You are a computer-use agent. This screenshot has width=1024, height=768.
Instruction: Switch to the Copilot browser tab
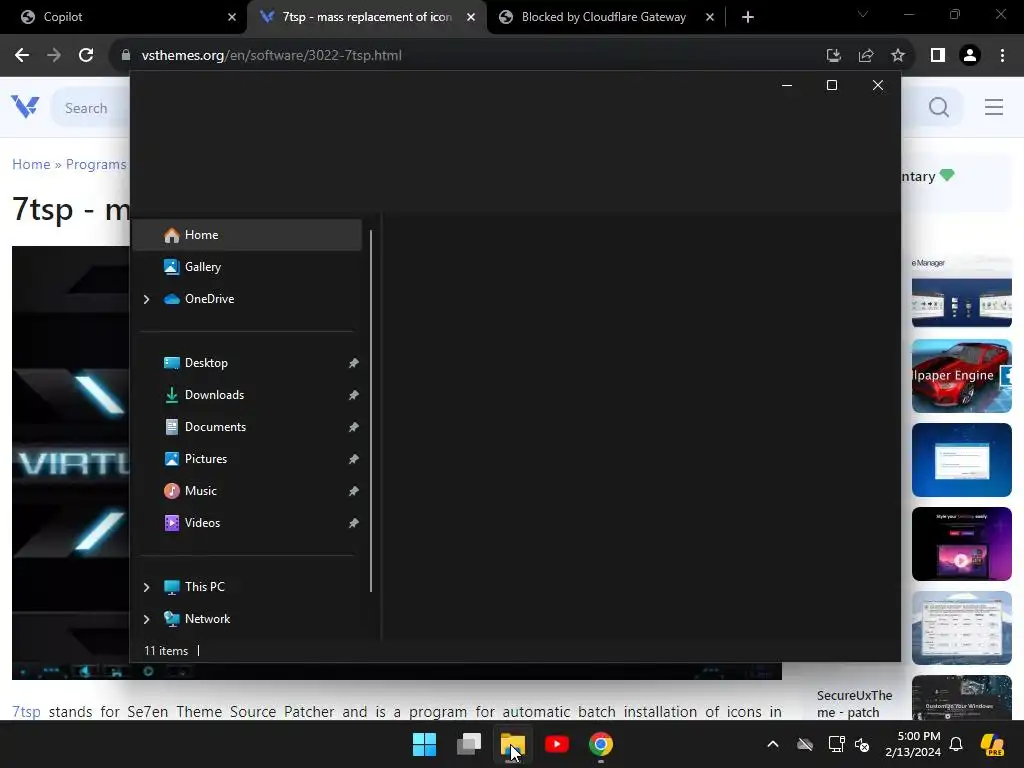click(x=123, y=17)
